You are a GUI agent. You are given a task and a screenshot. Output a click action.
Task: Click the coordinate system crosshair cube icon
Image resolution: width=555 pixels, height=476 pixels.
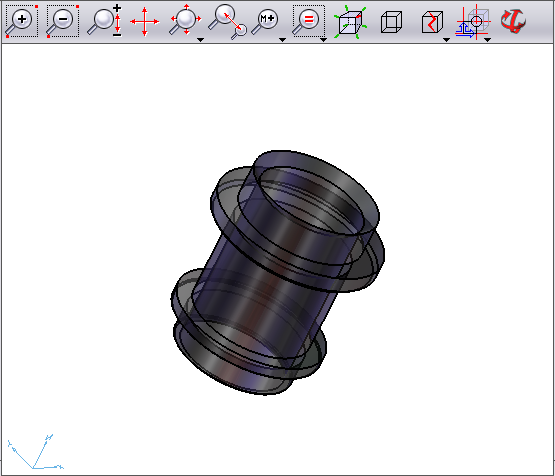(473, 22)
